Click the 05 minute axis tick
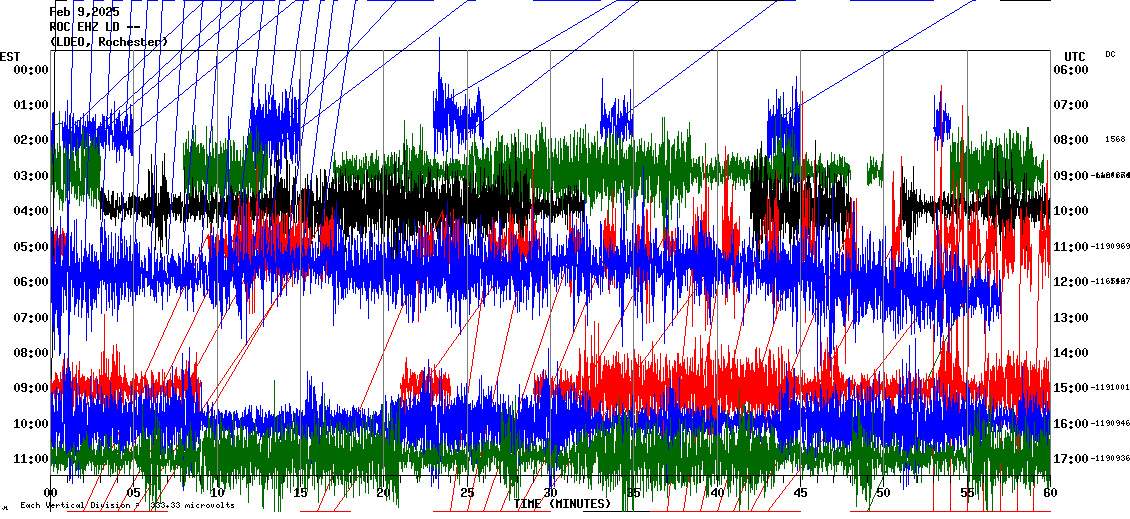Screen dimensions: 1130x519 (x=134, y=493)
